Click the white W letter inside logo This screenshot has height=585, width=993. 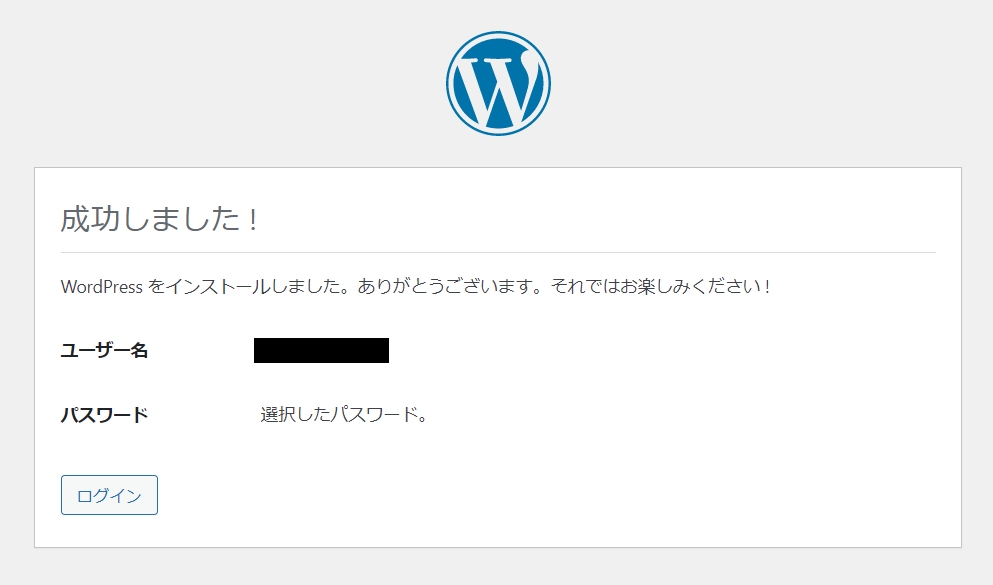tap(498, 89)
